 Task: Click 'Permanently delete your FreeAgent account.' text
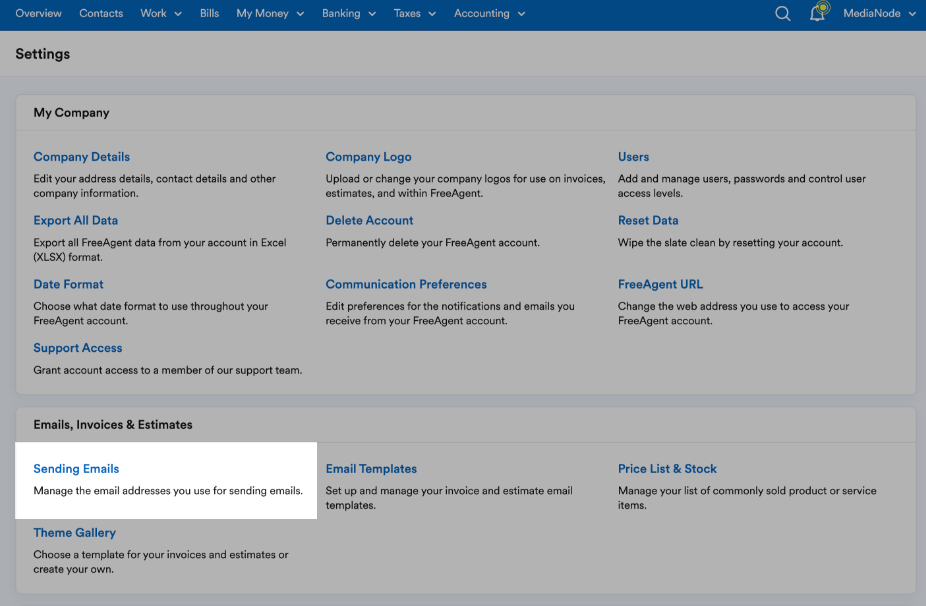point(433,243)
